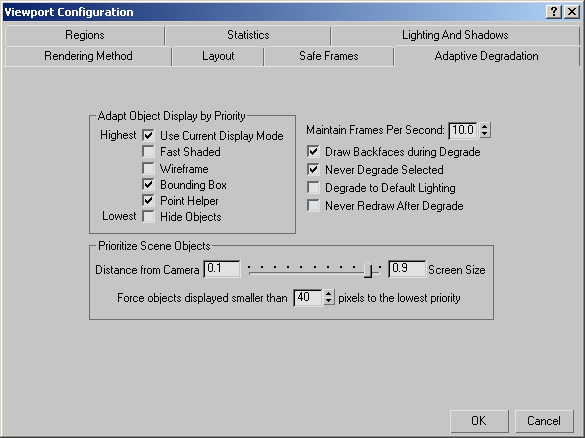The image size is (585, 438).
Task: Click the help question mark button
Action: 554,12
